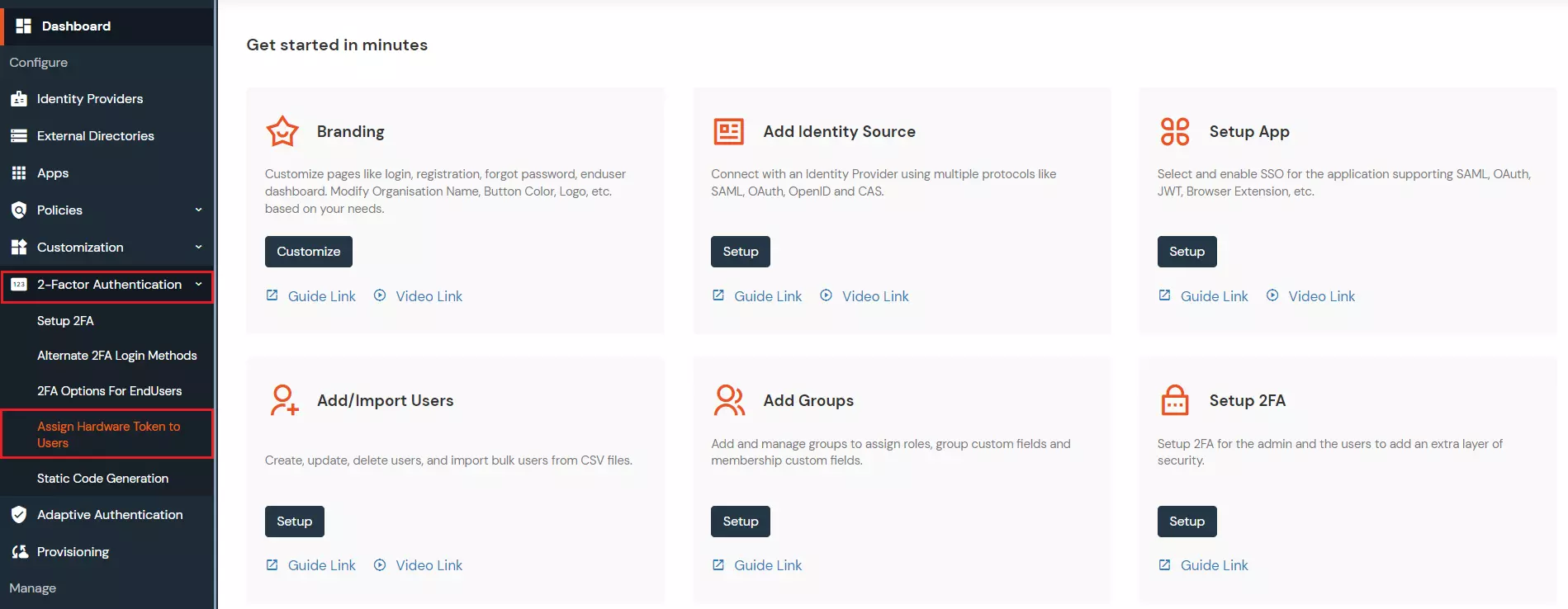Click the Setup App four-circles icon
The image size is (1568, 609).
(1174, 131)
